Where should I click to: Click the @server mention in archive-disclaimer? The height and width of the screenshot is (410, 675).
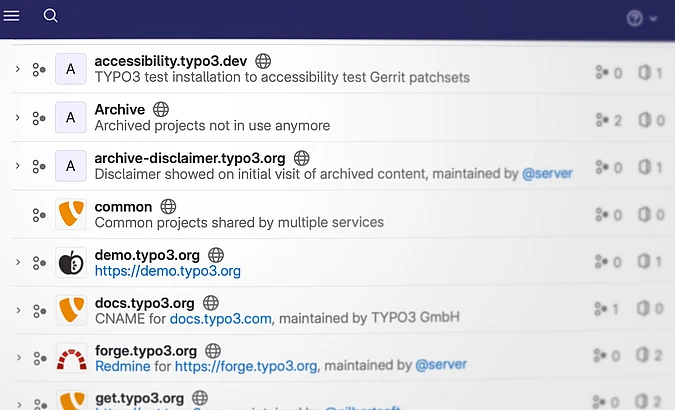click(547, 174)
